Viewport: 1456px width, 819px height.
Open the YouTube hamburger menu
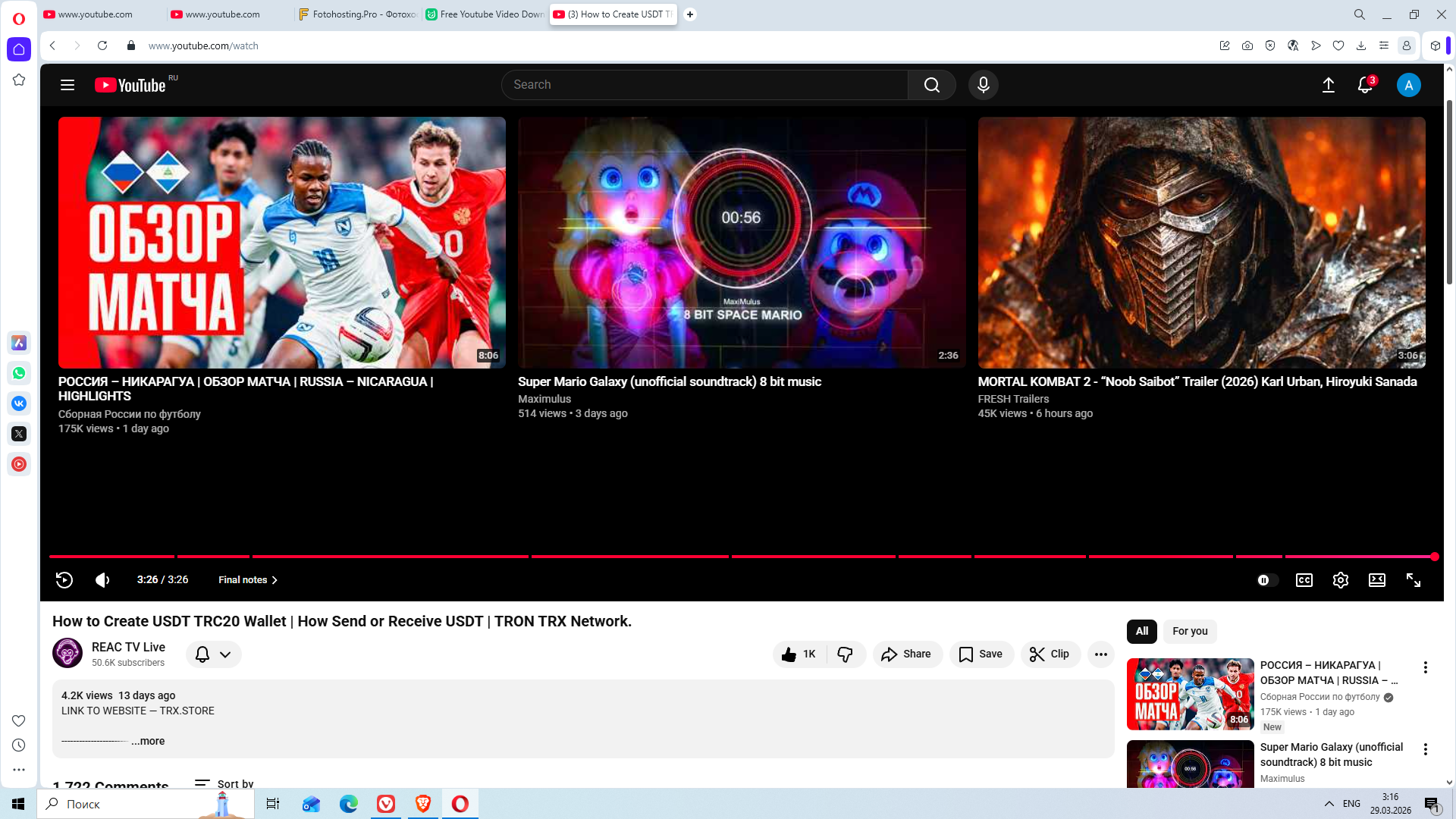(67, 85)
